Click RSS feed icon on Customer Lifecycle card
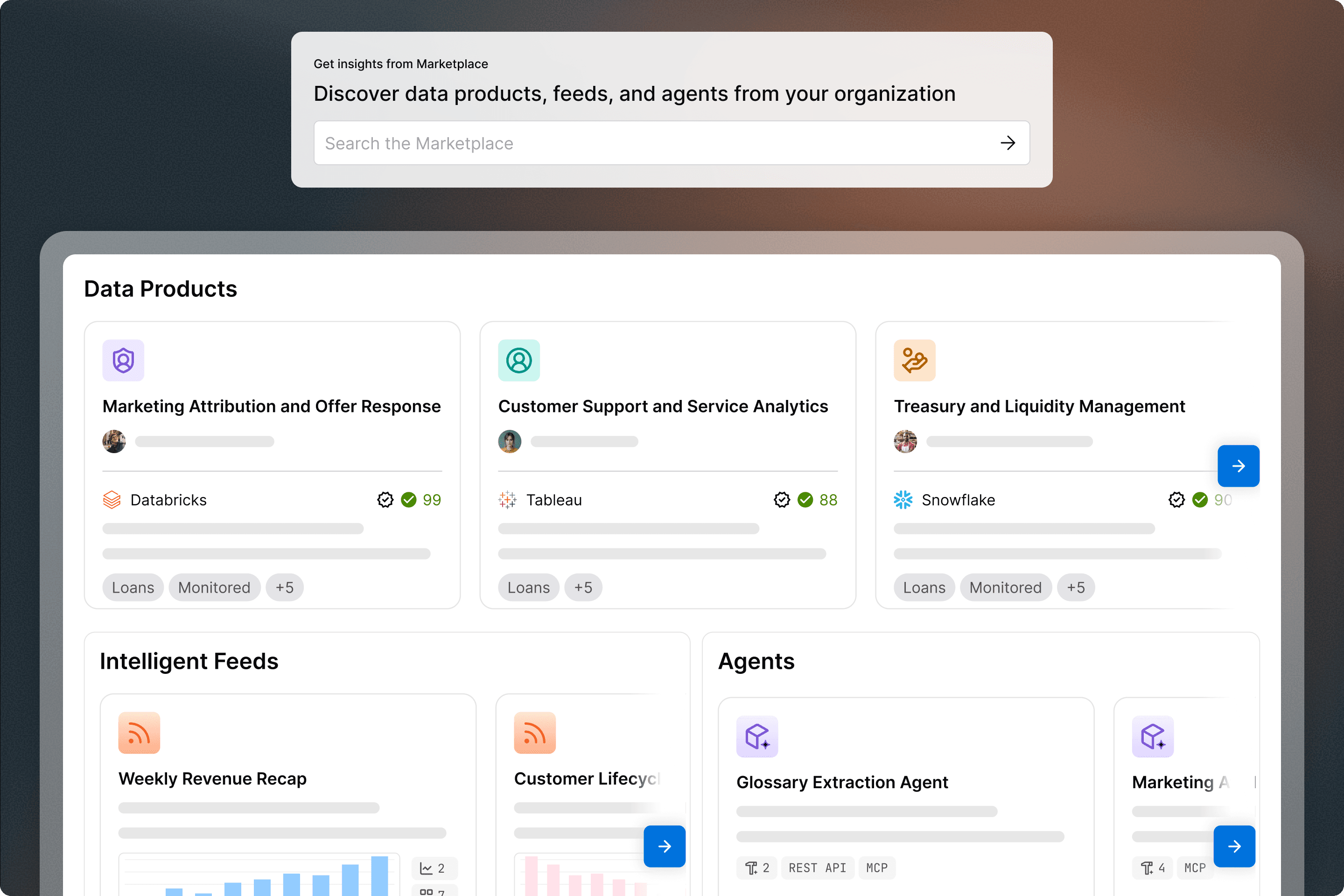 point(535,733)
